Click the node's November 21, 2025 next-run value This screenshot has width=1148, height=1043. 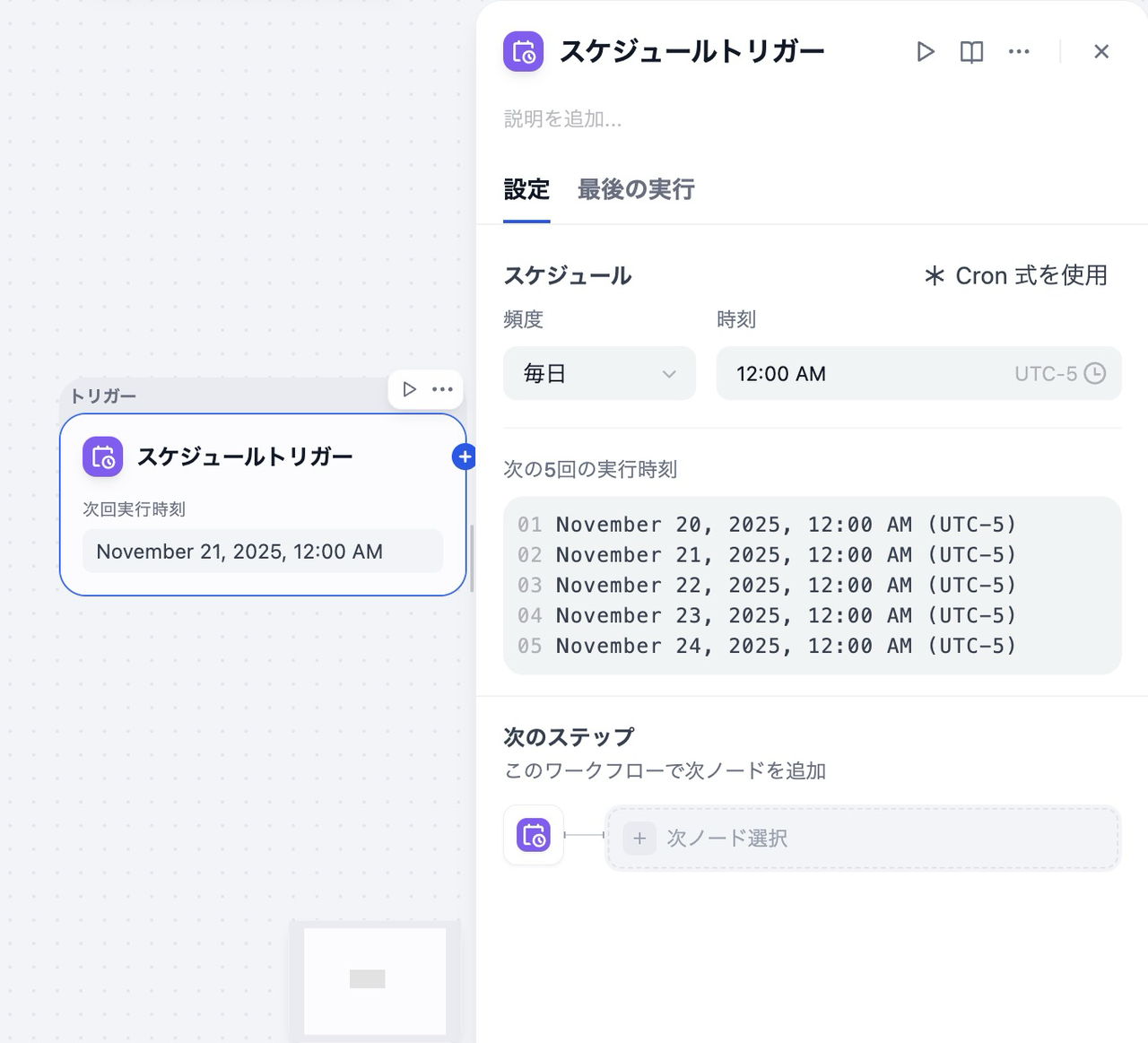pos(263,551)
